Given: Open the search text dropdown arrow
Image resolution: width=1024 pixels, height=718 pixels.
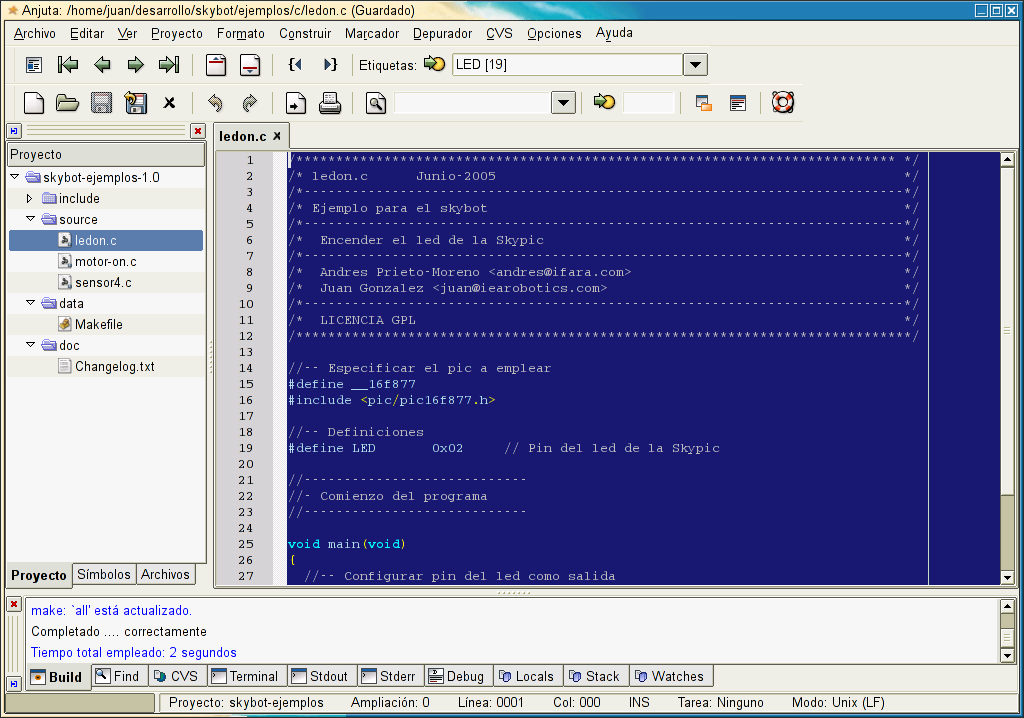Looking at the screenshot, I should (563, 103).
